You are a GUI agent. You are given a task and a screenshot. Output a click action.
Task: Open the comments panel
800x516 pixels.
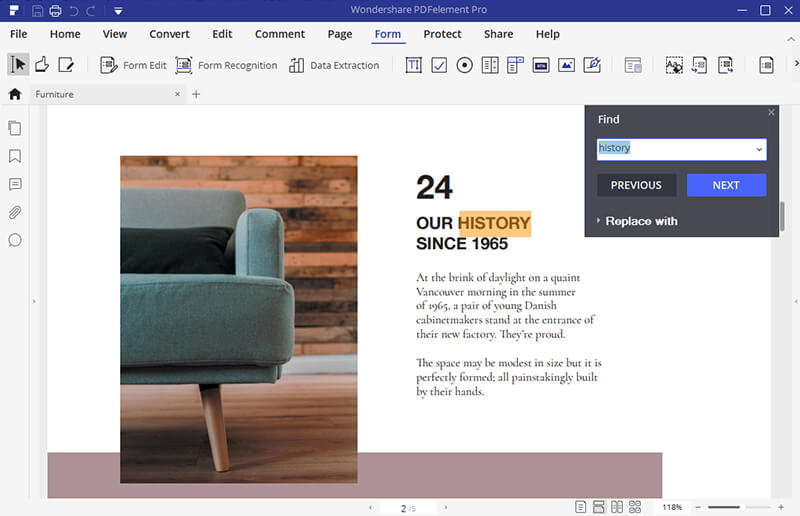(x=15, y=184)
